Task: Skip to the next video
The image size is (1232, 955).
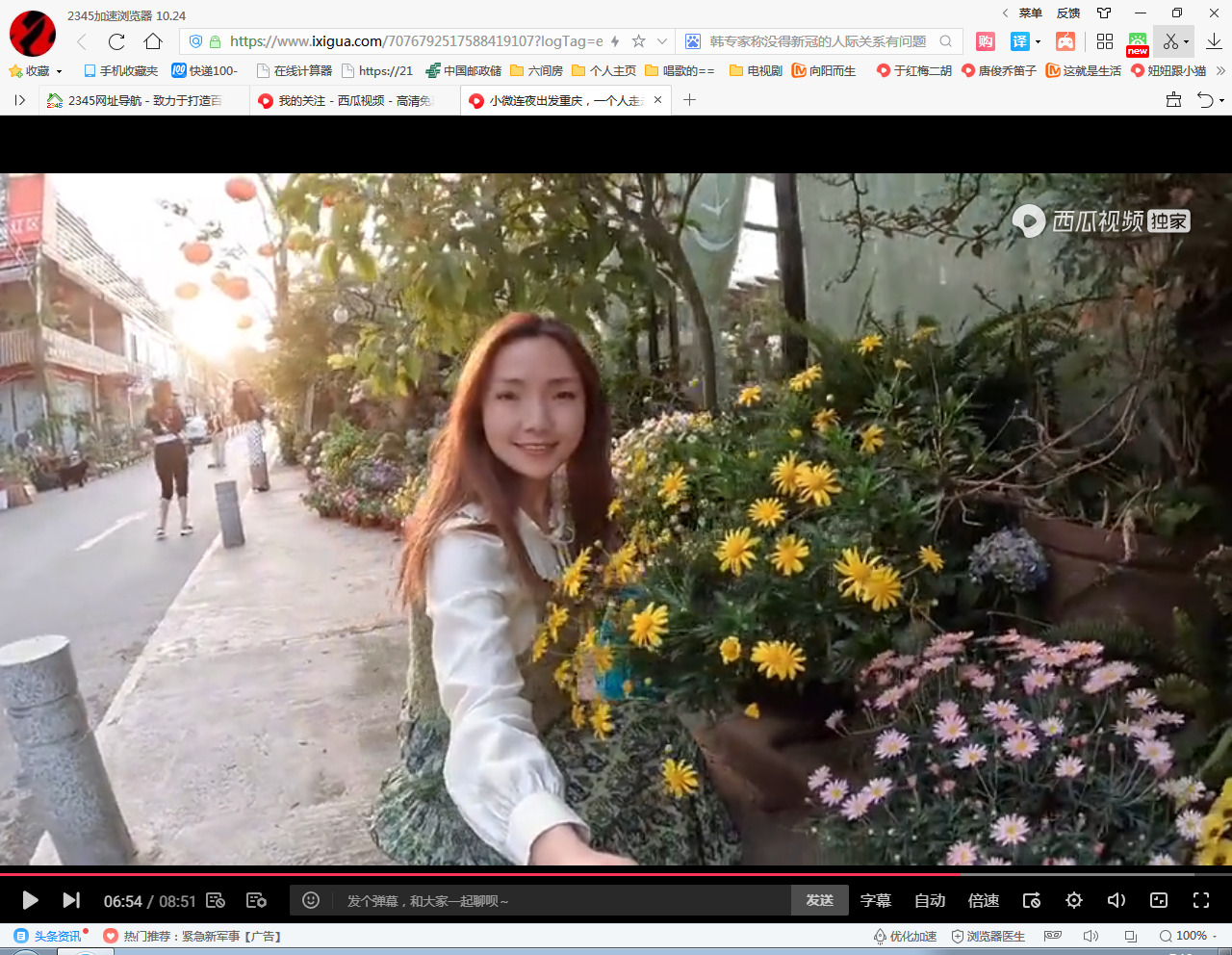Action: [71, 900]
